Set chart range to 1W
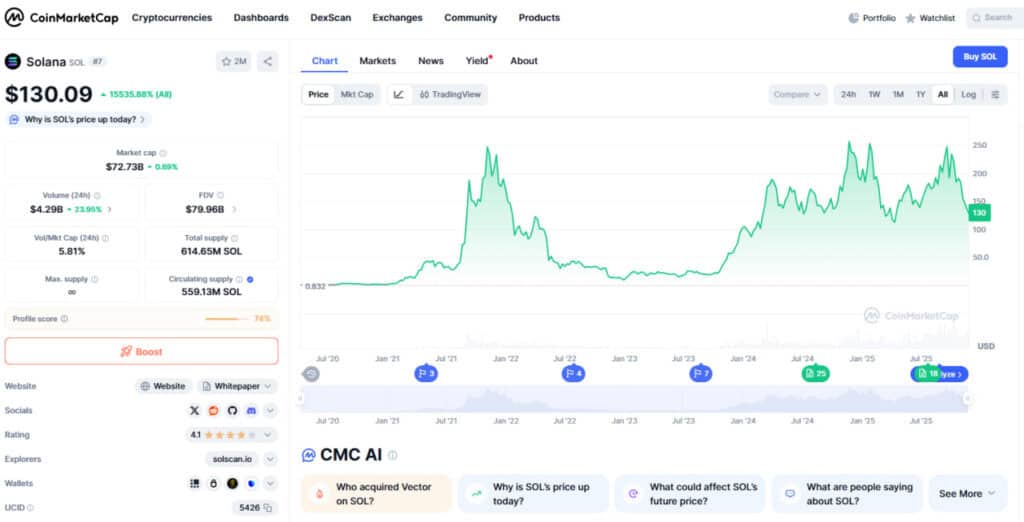Viewport: 1024px width, 522px height. click(874, 95)
